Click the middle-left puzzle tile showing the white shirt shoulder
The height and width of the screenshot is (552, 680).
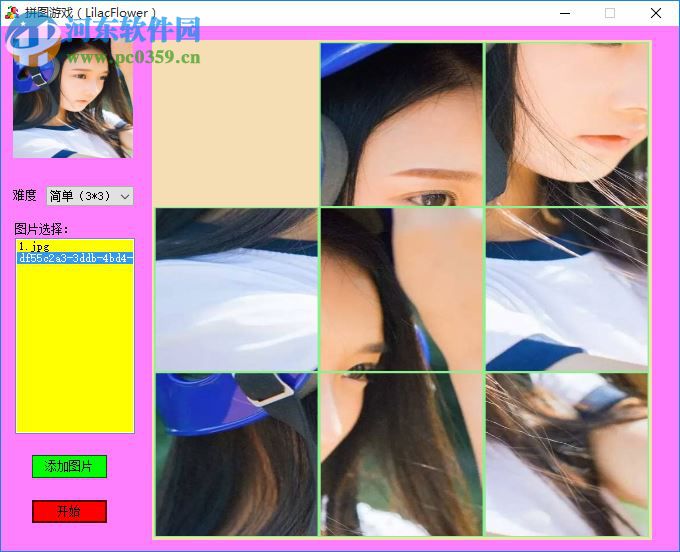[237, 290]
